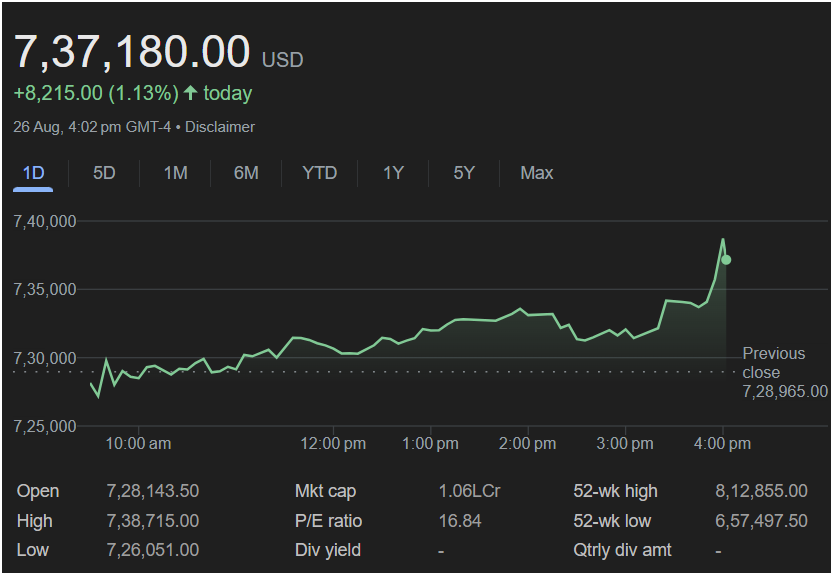
Task: Click the Low value 7,26,051.00
Action: point(152,550)
